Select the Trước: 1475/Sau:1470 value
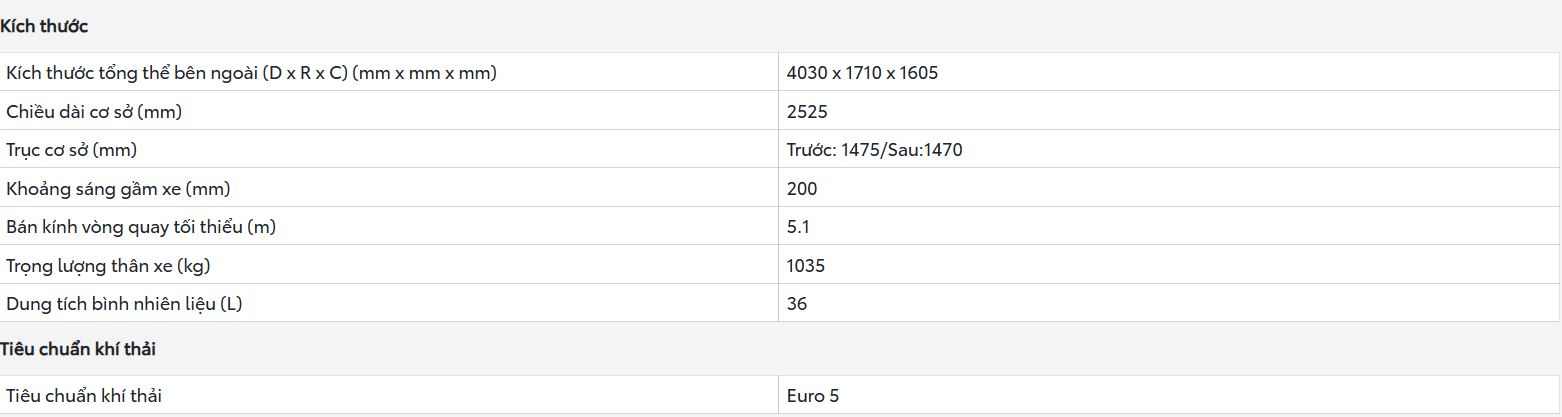 pos(875,150)
